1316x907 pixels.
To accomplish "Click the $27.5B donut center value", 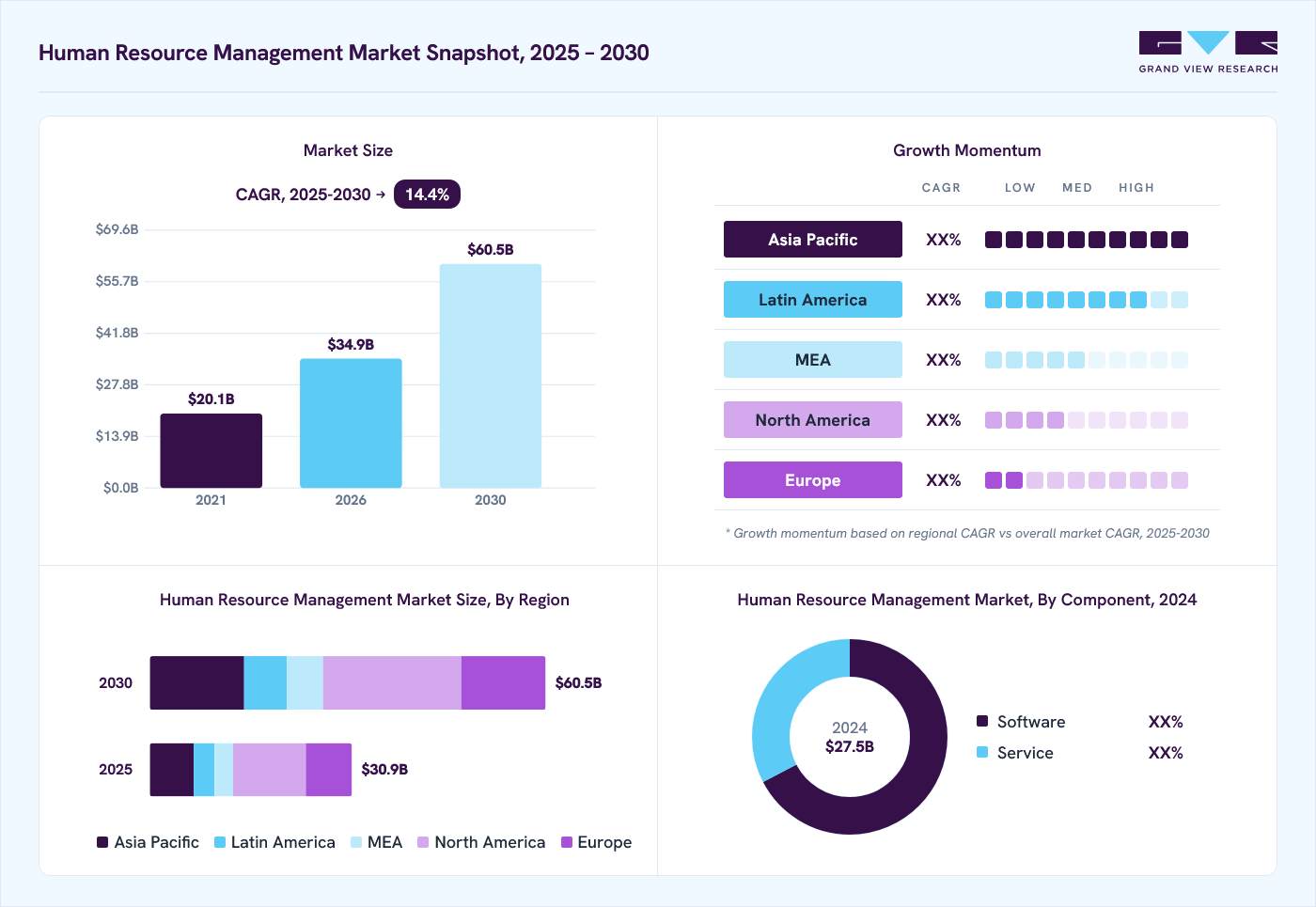I will [x=850, y=746].
